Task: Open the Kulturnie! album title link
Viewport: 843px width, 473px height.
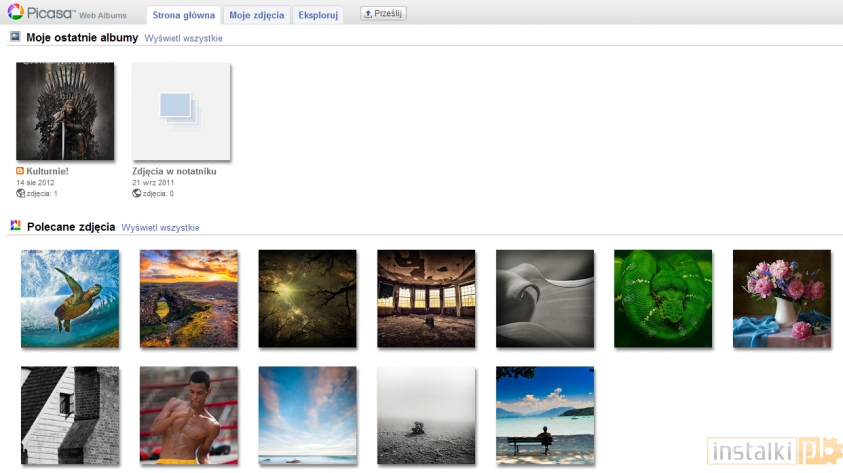Action: (47, 171)
